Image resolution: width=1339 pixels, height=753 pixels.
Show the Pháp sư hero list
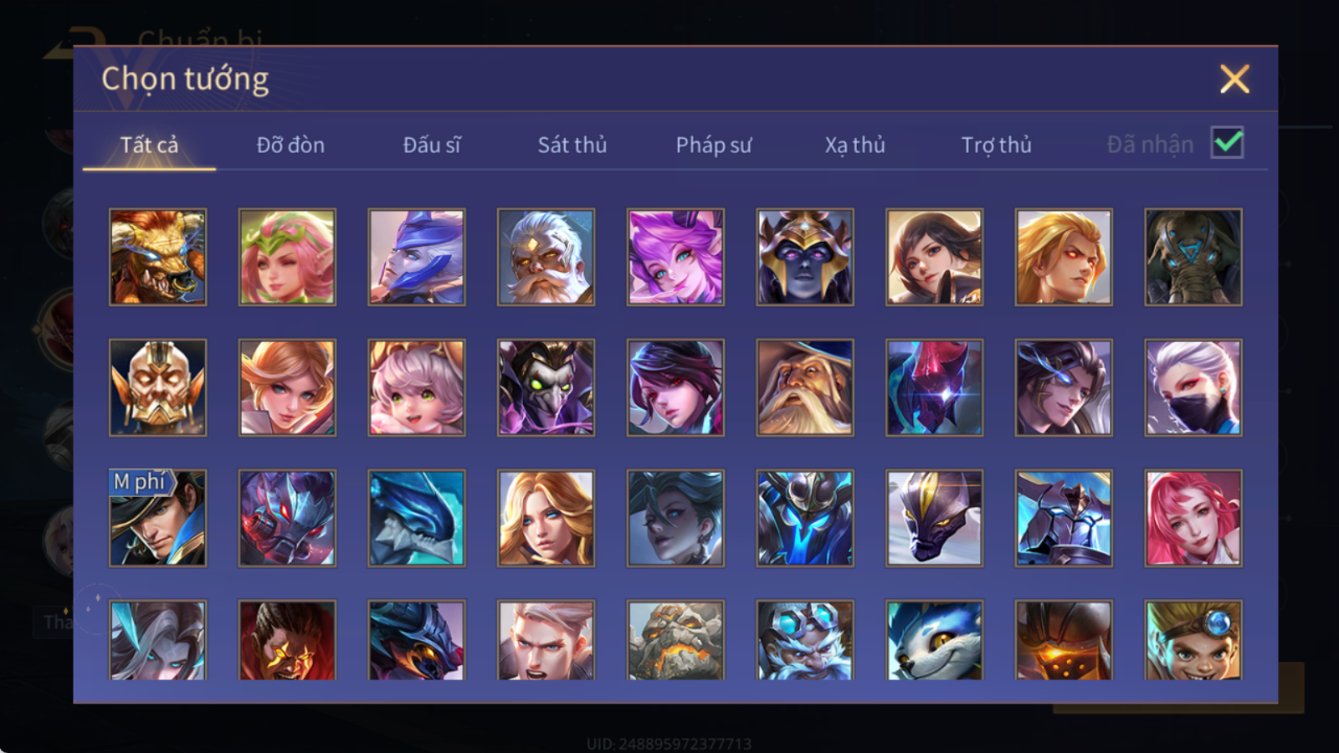click(713, 145)
